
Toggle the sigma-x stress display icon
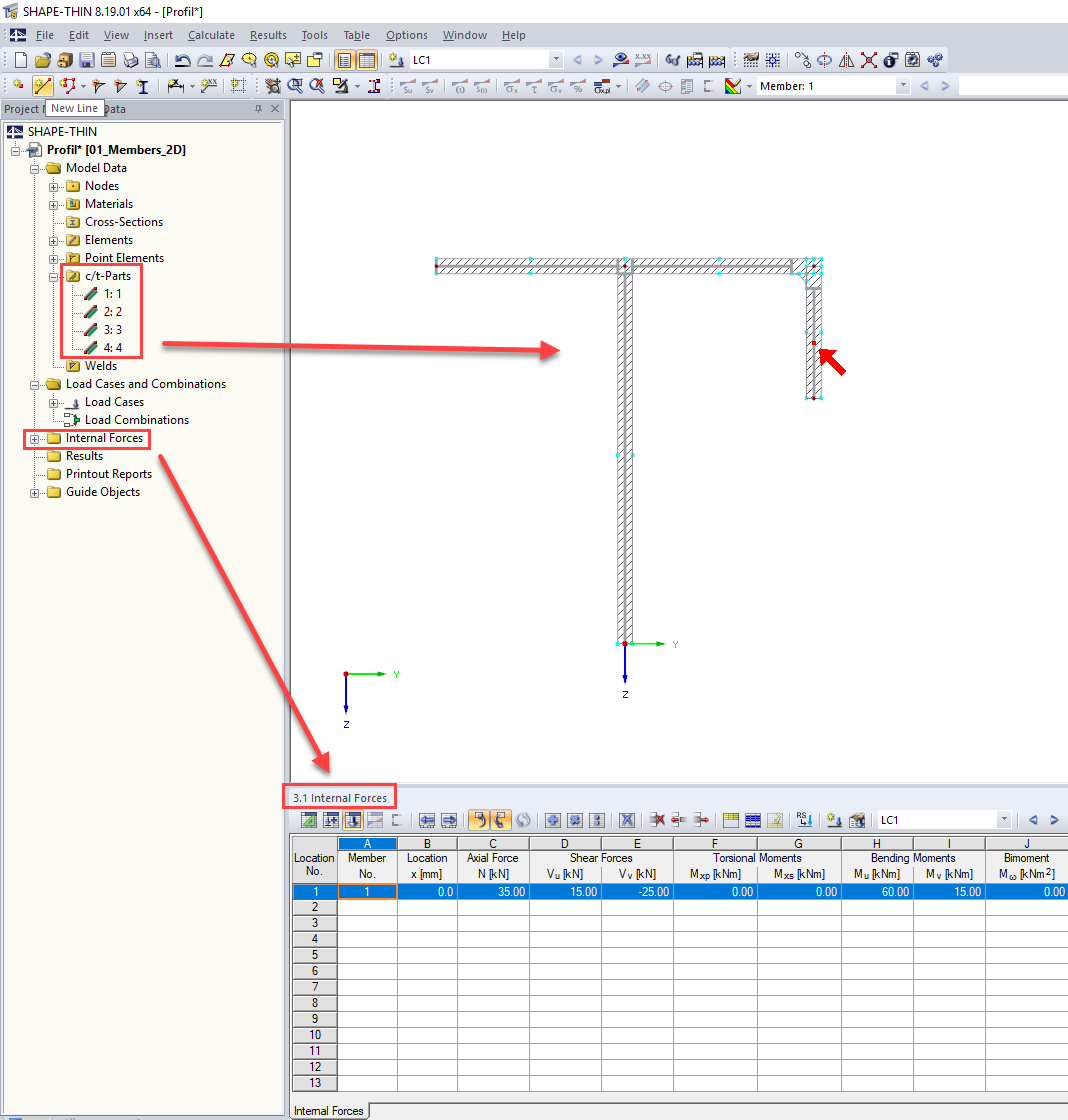[x=511, y=86]
